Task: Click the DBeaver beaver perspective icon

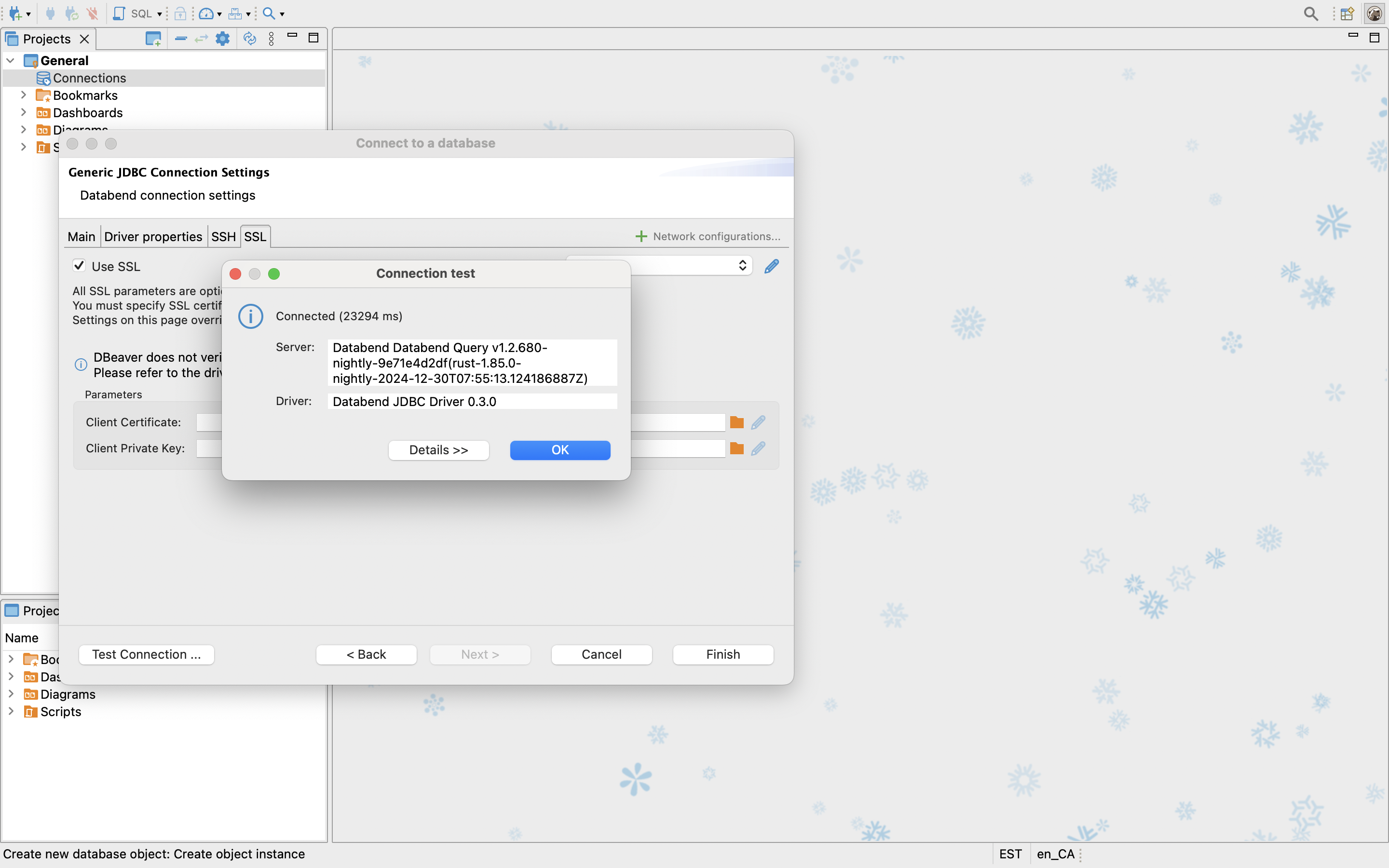Action: pyautogui.click(x=1374, y=13)
